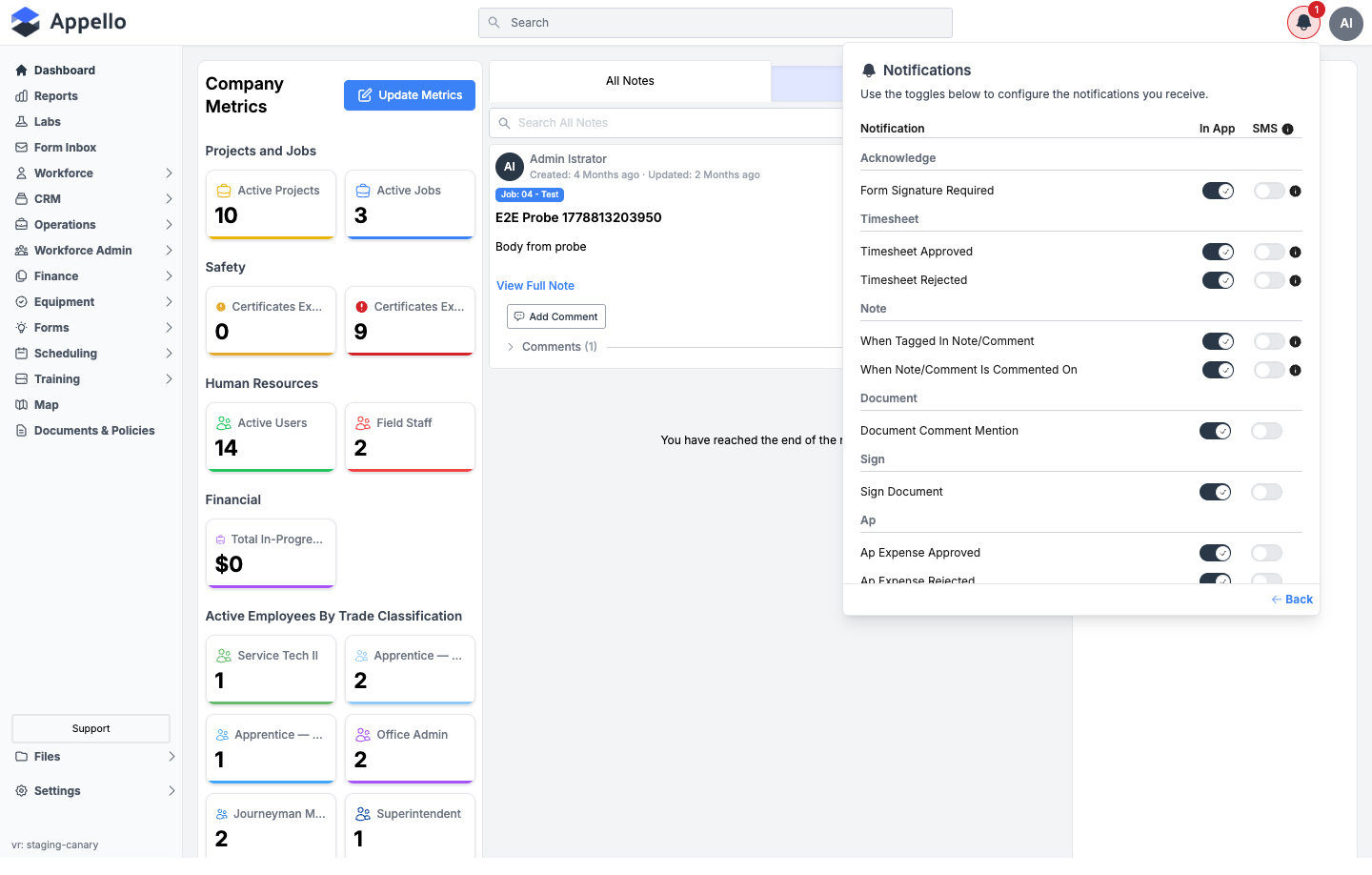Image resolution: width=1372 pixels, height=875 pixels.
Task: Go Back from the notifications panel
Action: (1292, 600)
